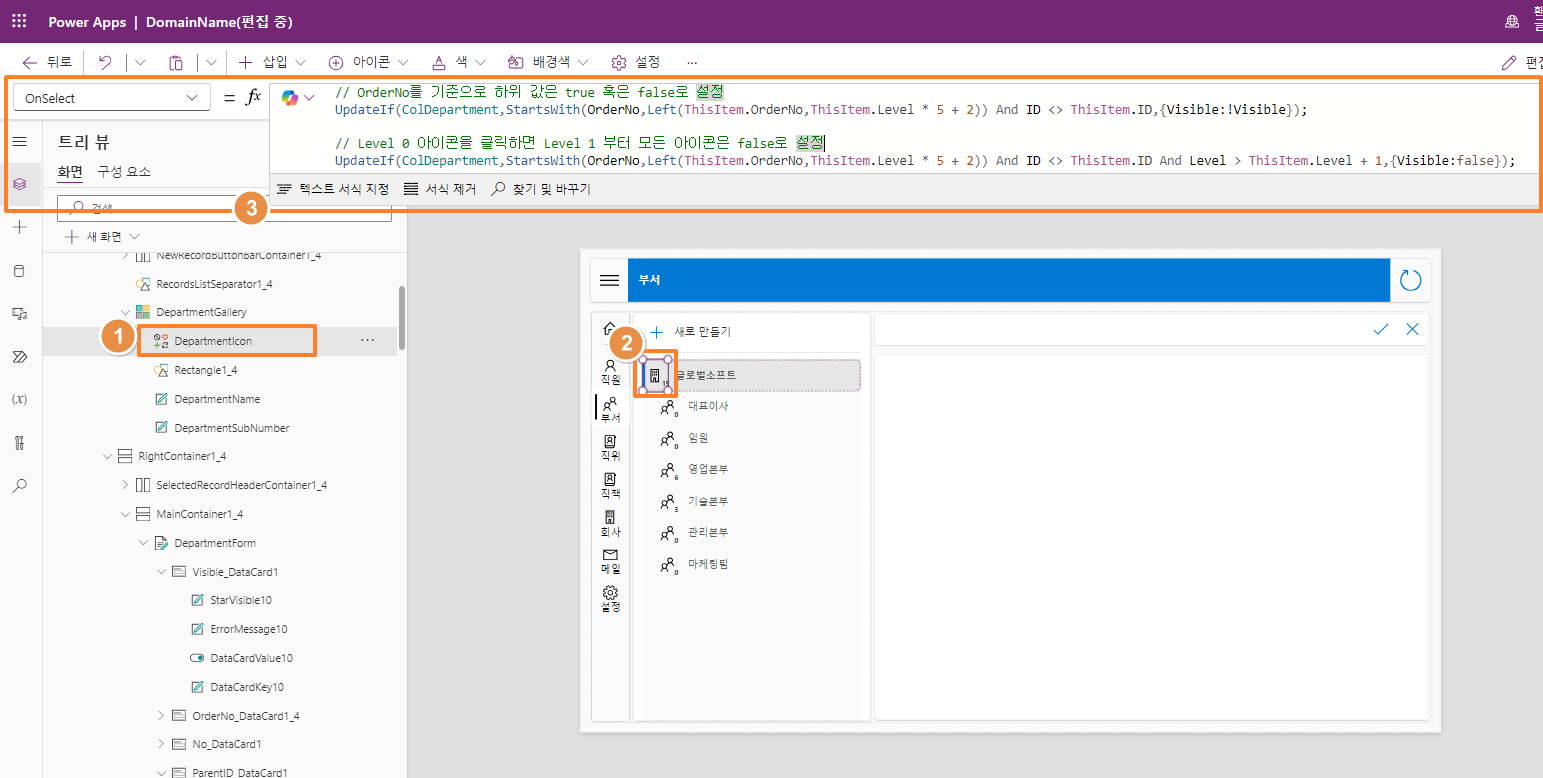Open the Variables (x) icon in left rail
Viewport: 1543px width, 778px height.
point(19,400)
